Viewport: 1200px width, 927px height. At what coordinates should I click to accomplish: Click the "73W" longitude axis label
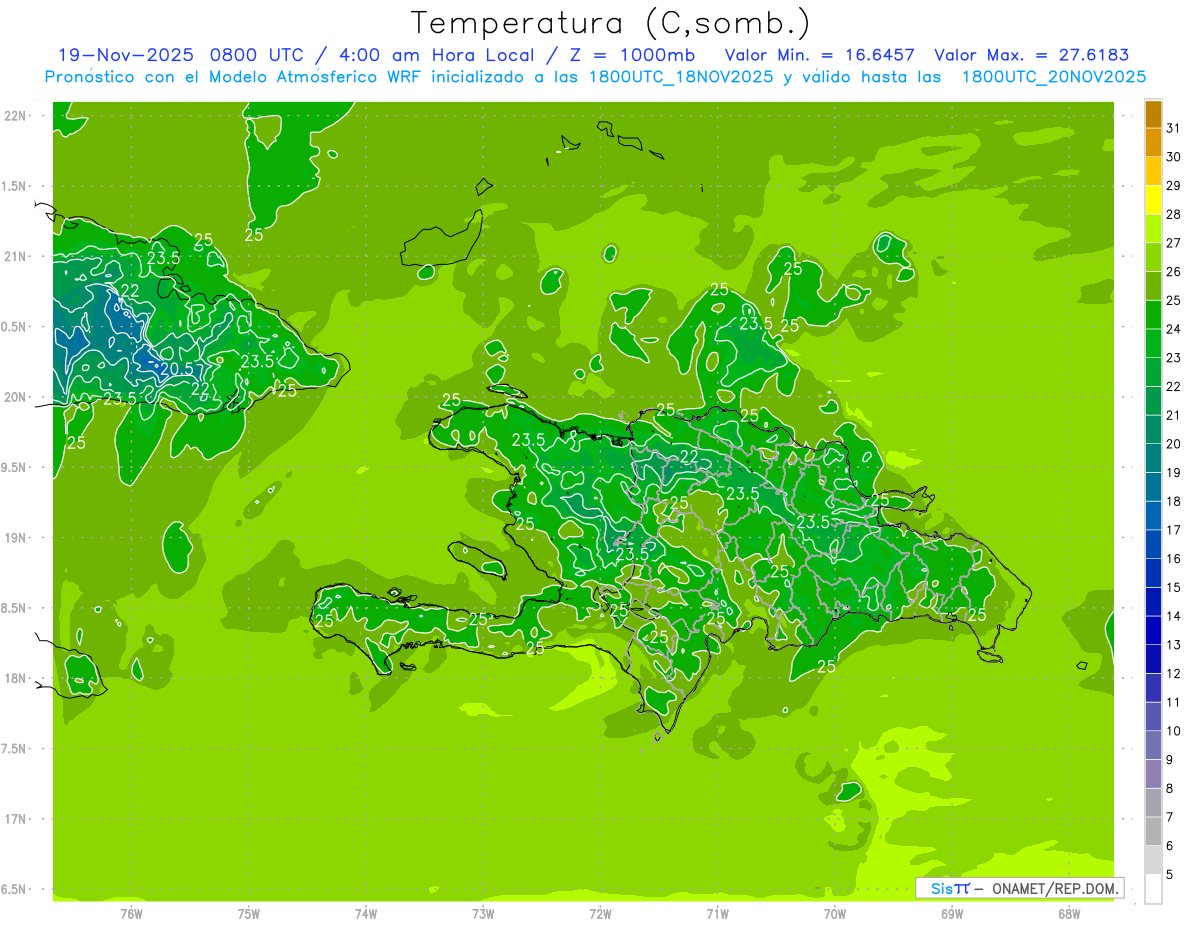[483, 913]
